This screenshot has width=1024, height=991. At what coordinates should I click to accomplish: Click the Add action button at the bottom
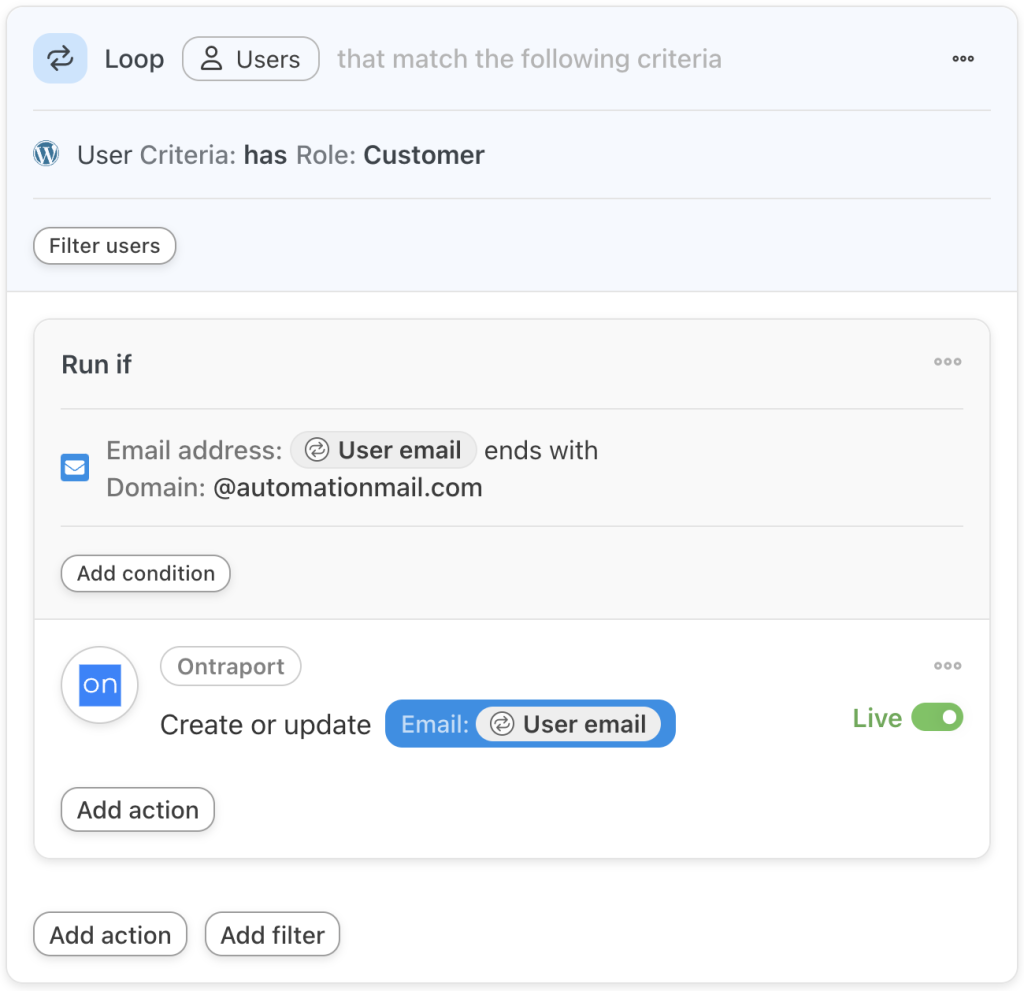click(110, 934)
